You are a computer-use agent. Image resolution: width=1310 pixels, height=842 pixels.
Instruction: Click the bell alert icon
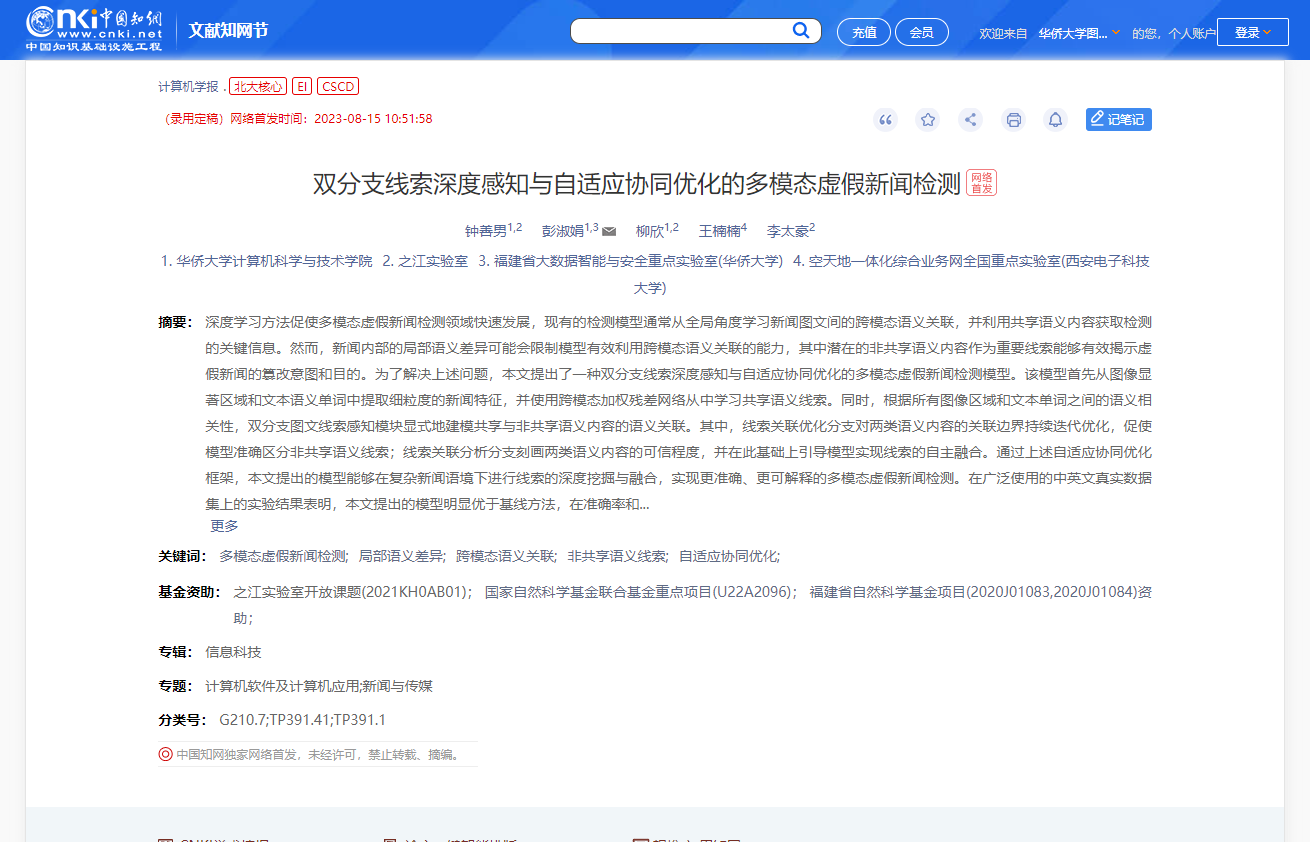click(x=1055, y=120)
